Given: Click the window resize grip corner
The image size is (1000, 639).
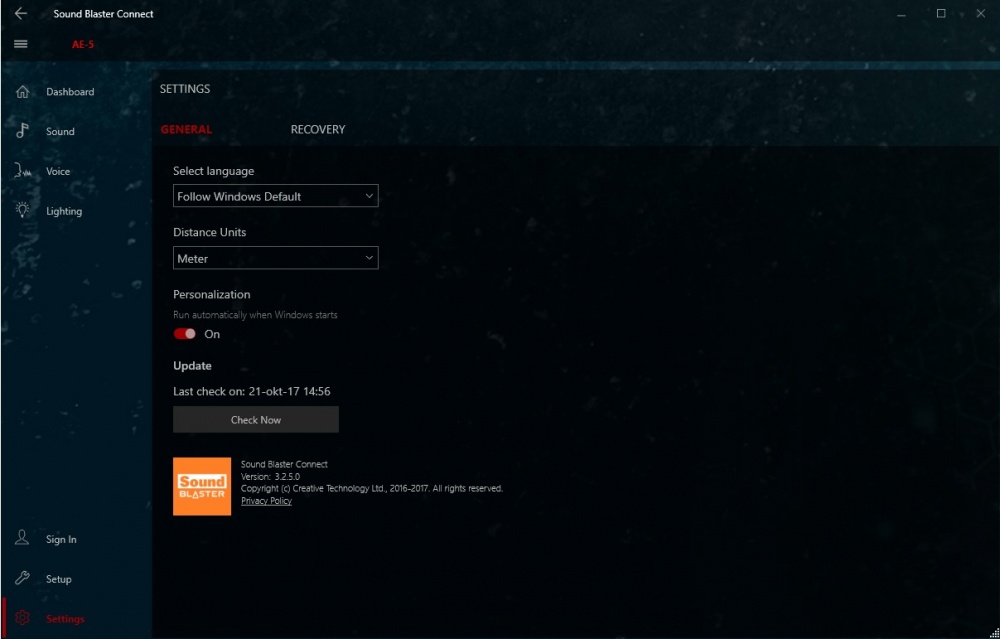Looking at the screenshot, I should point(992,631).
